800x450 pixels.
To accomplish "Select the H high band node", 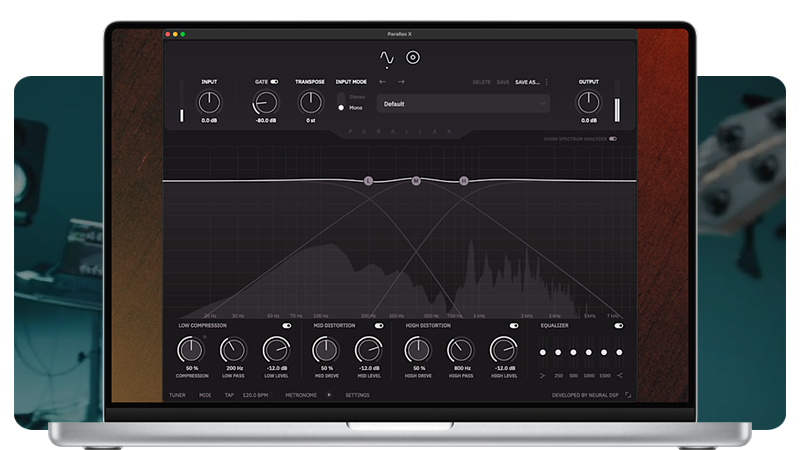I will tap(464, 181).
